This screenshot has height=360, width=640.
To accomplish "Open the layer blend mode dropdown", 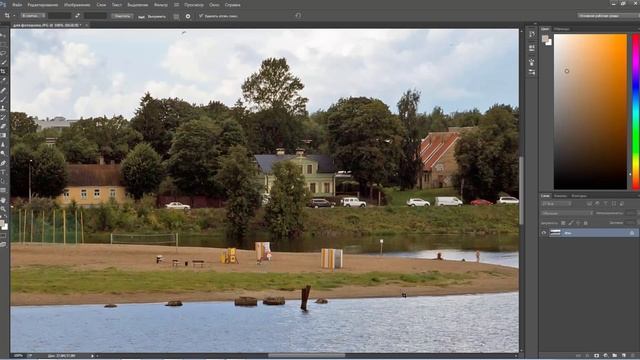I will tap(567, 213).
